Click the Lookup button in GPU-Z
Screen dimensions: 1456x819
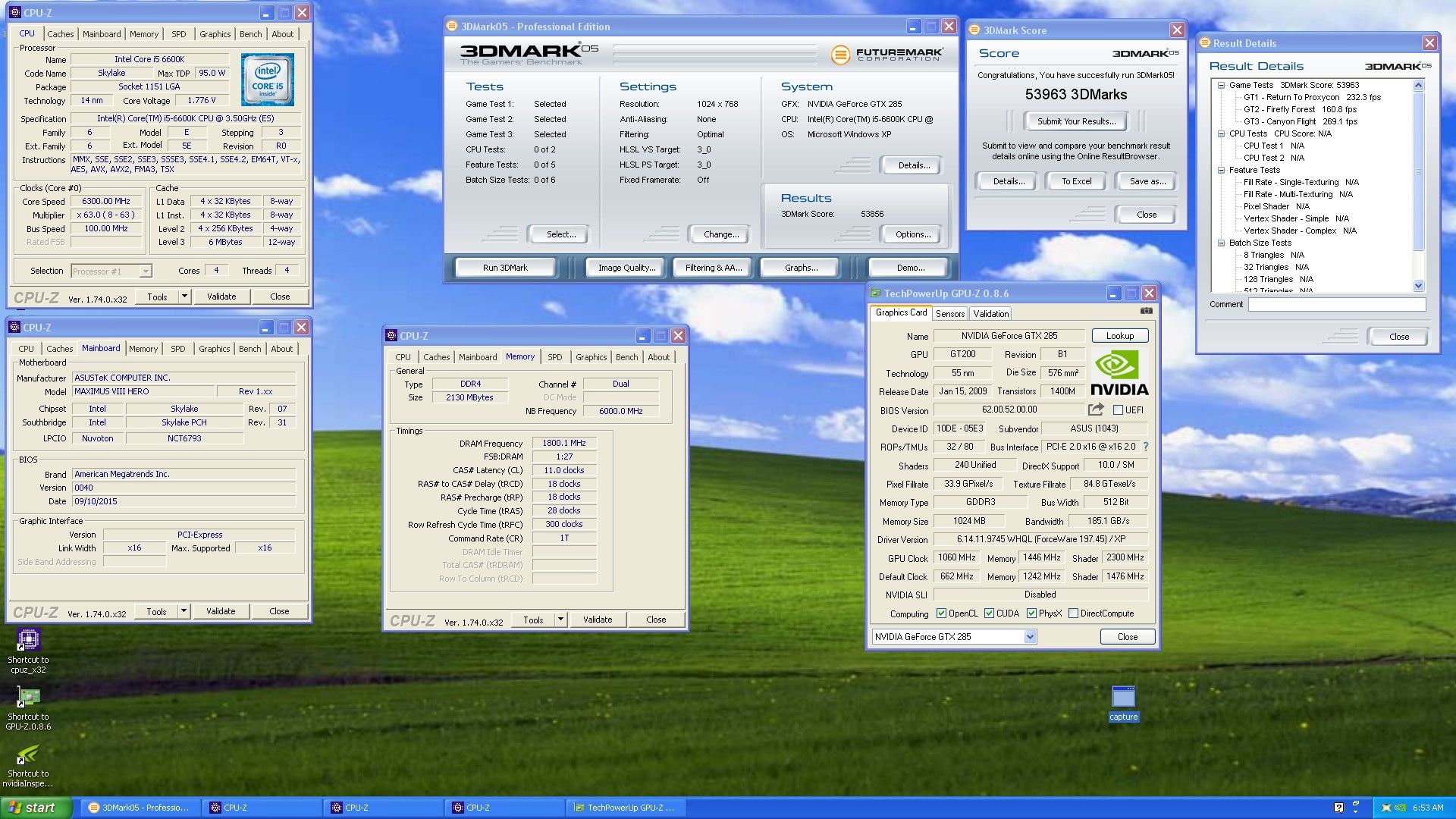(x=1120, y=336)
